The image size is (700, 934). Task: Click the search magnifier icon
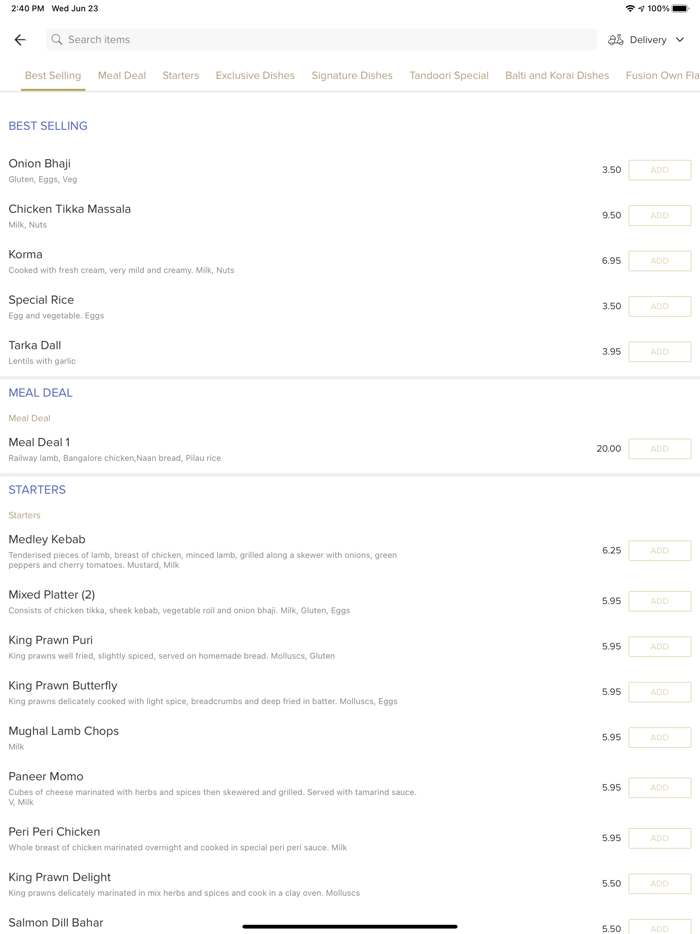tap(57, 40)
